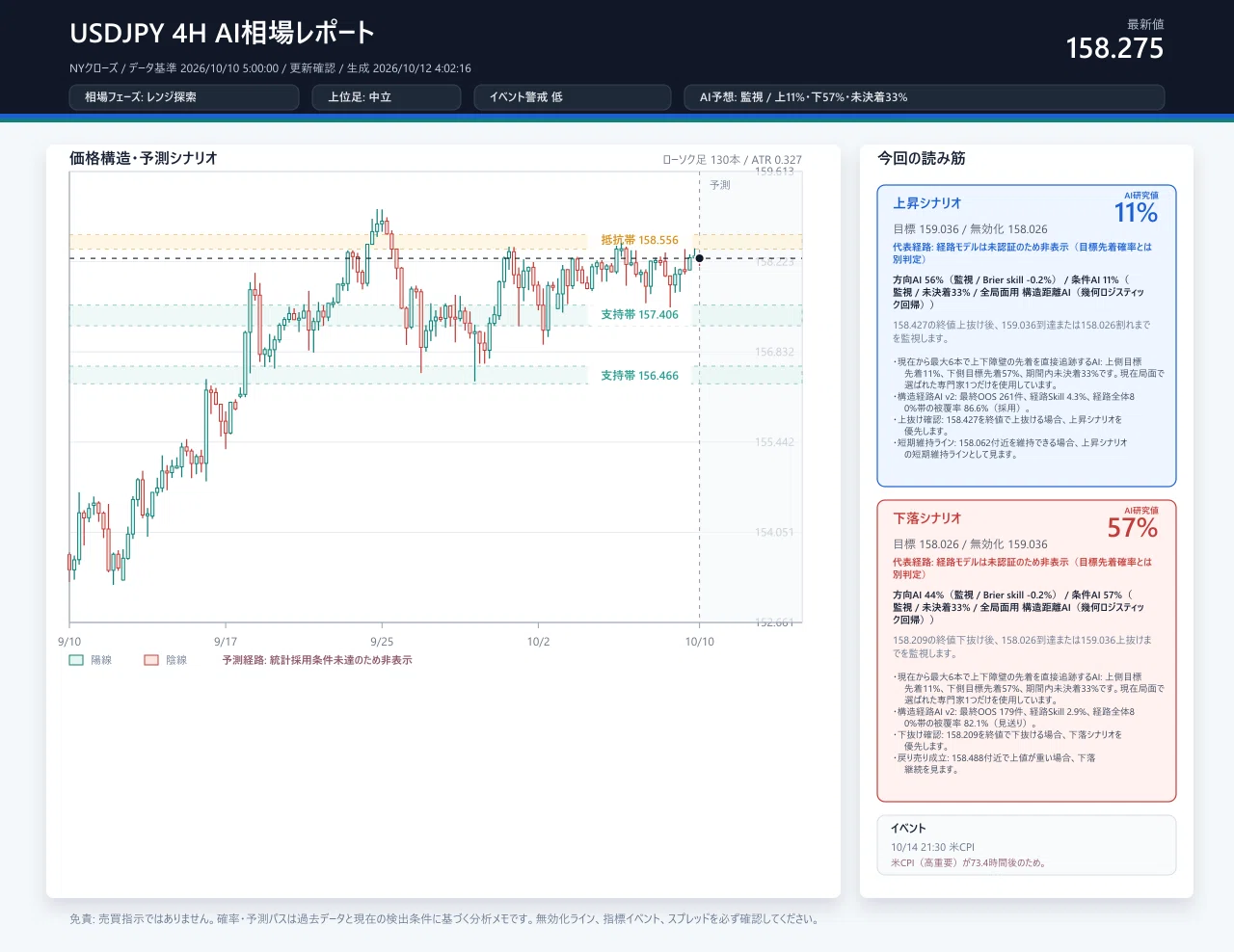The image size is (1234, 952).
Task: Click the 陰線 red legend swatch
Action: [x=151, y=660]
